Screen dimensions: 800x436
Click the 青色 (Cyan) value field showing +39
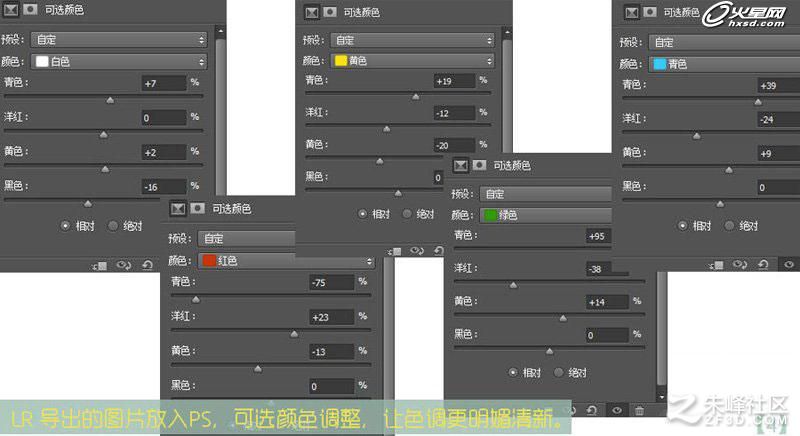tap(779, 86)
